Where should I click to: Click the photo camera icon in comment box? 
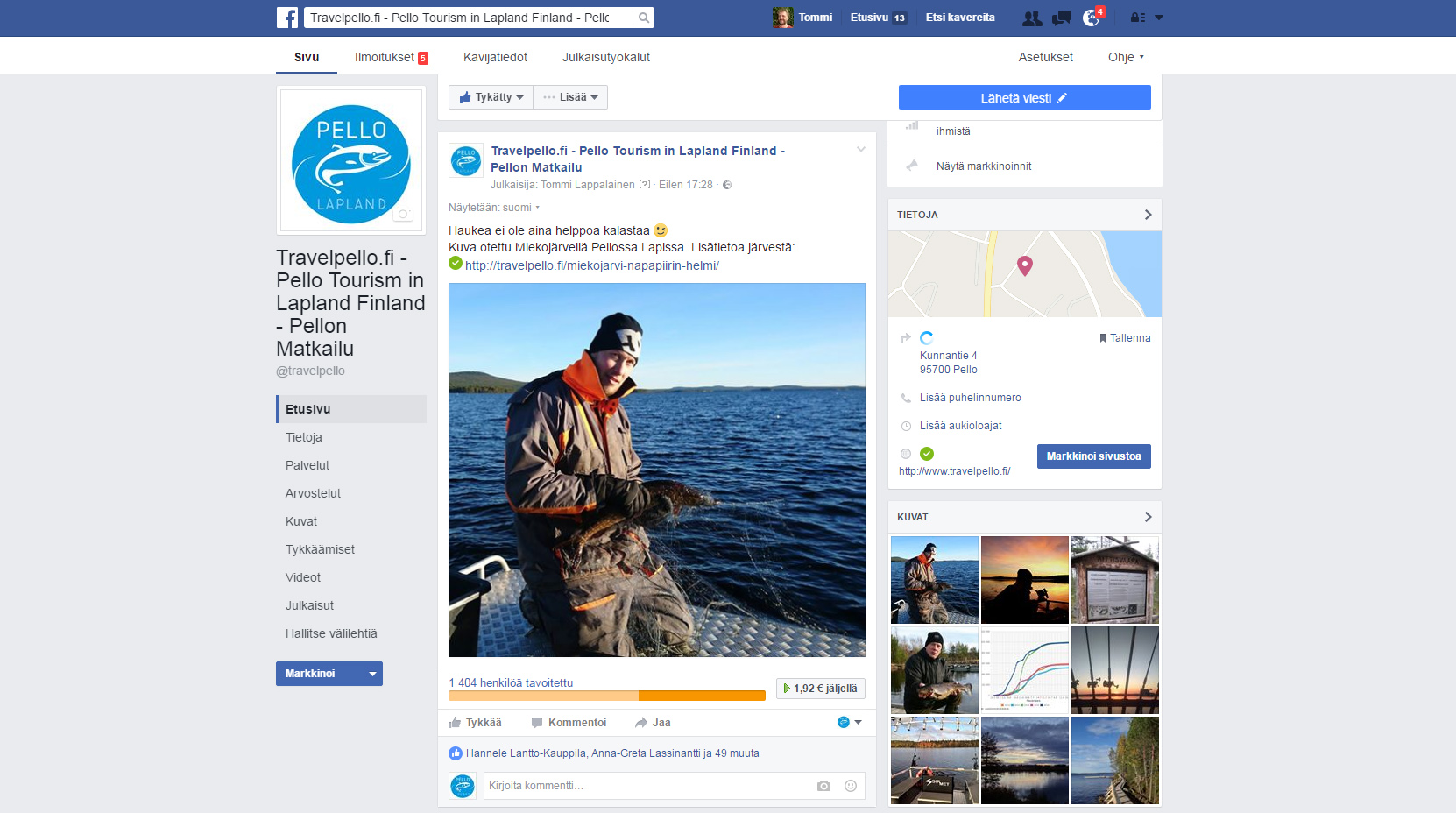click(x=823, y=786)
